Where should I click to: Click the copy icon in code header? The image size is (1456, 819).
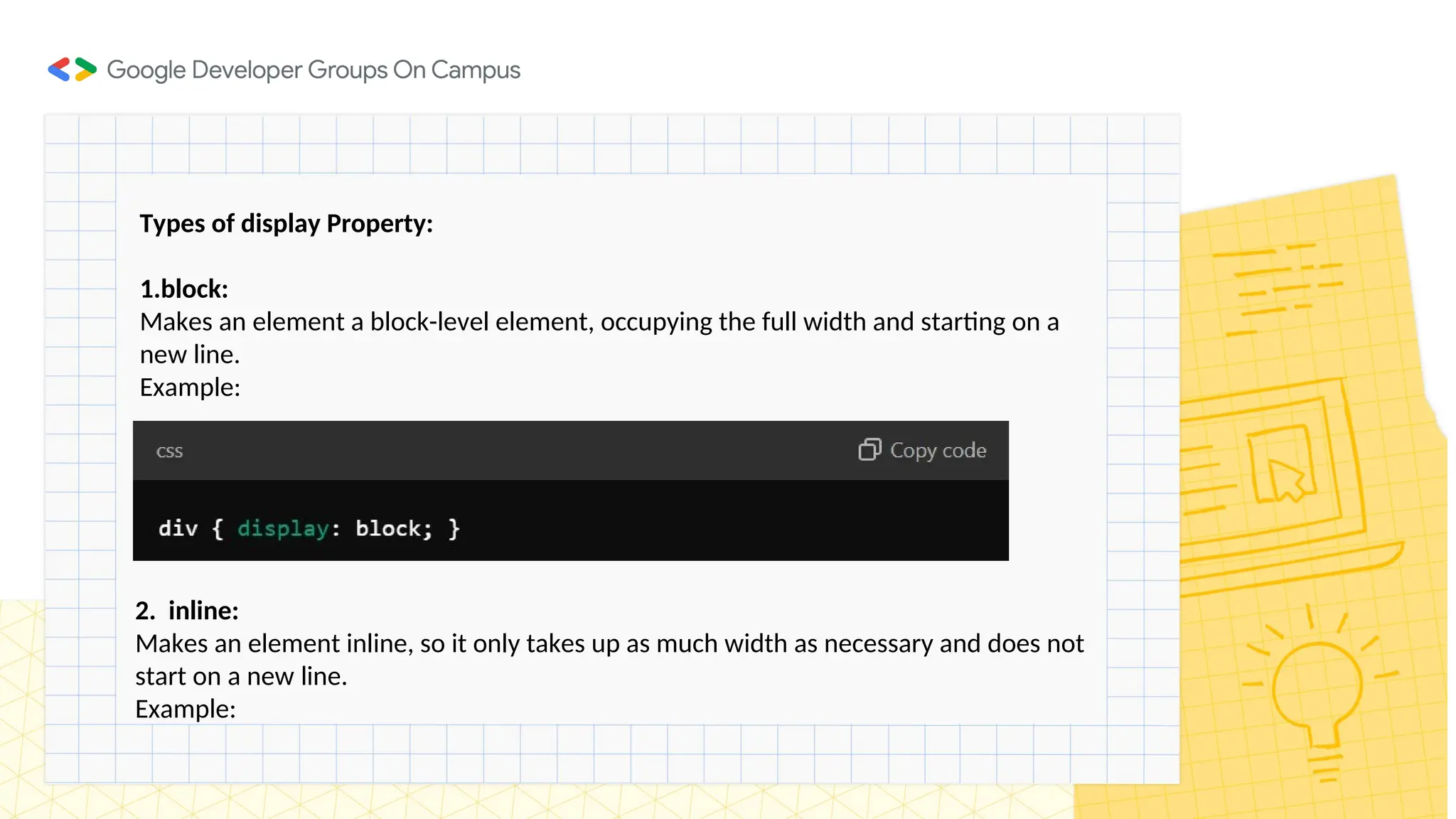click(869, 450)
